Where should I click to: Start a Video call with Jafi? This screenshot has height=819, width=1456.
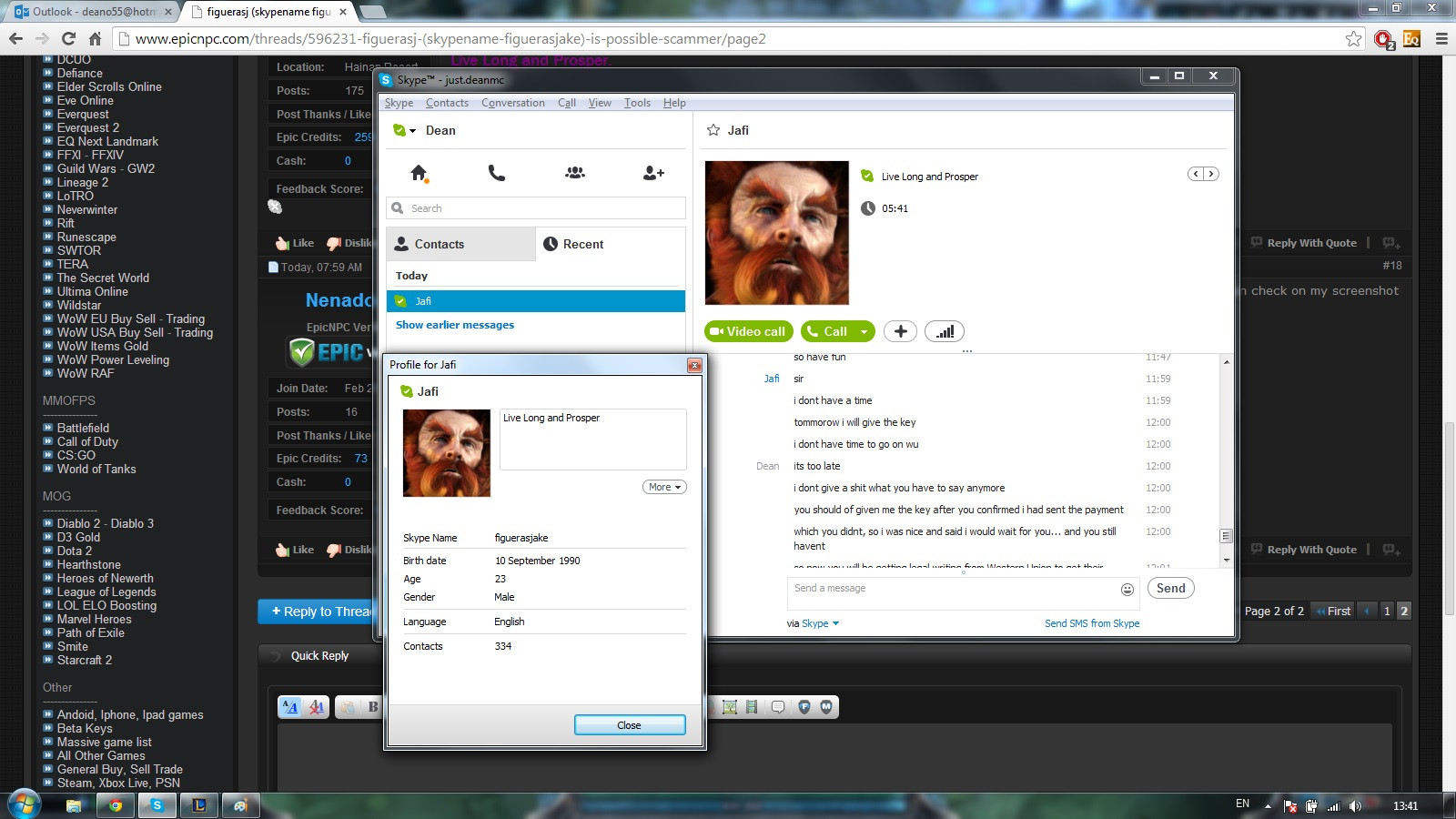pos(749,331)
